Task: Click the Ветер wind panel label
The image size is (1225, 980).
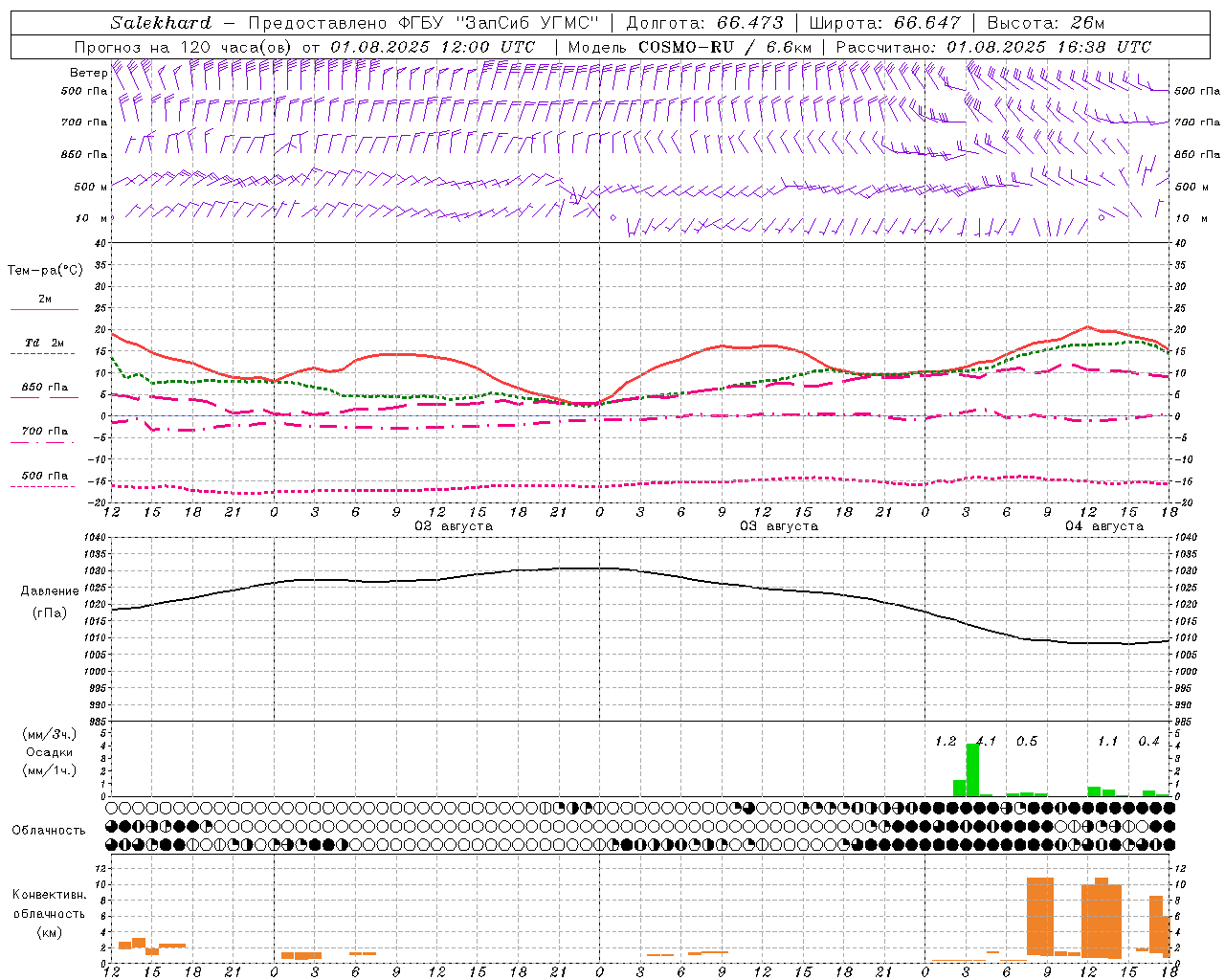Action: [88, 73]
